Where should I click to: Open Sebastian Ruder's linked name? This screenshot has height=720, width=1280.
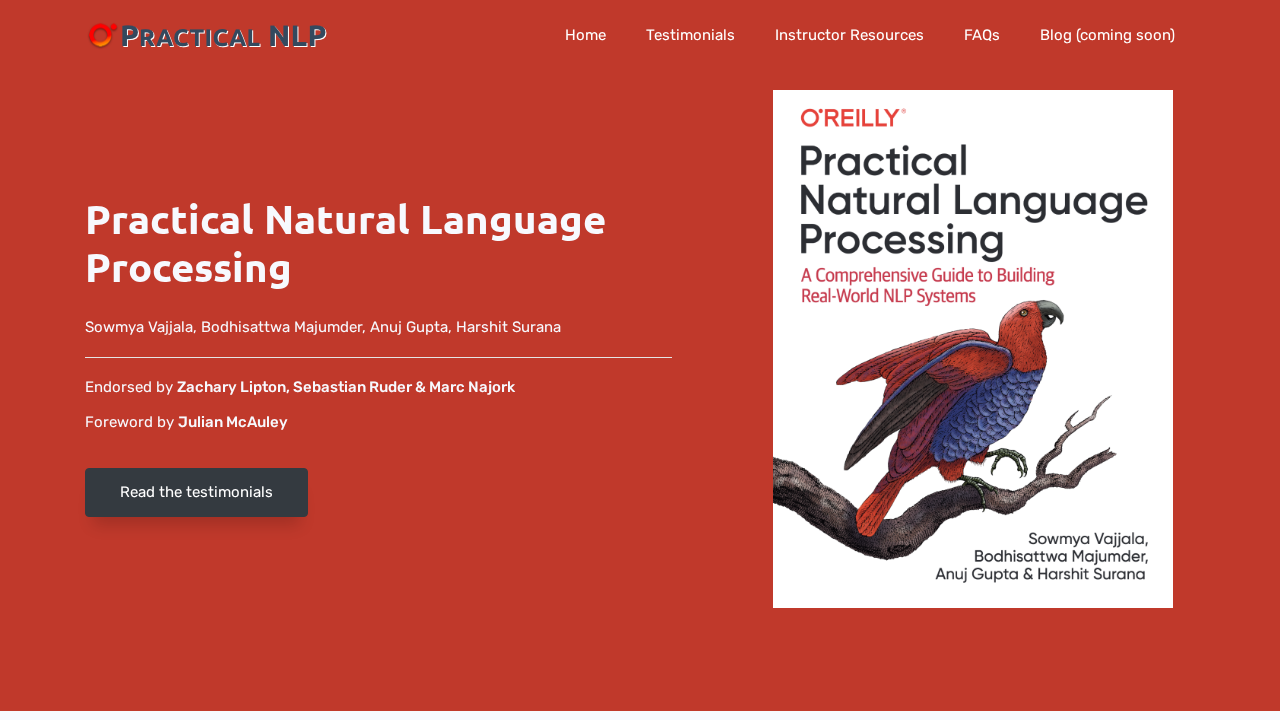pyautogui.click(x=352, y=386)
